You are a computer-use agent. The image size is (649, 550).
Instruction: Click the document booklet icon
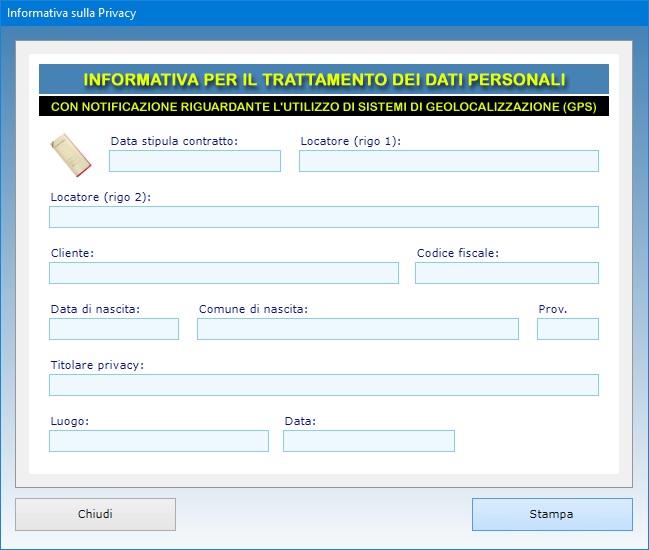70,155
